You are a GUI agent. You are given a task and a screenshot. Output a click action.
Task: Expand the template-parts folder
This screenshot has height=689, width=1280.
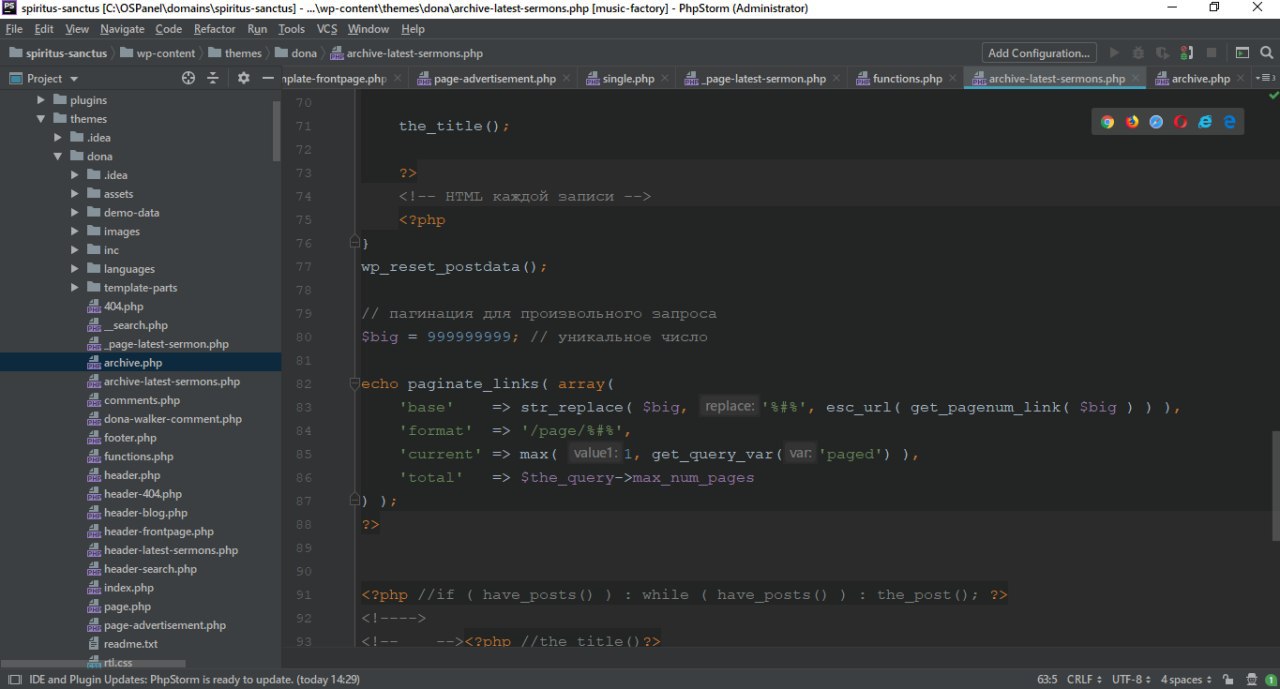click(x=75, y=288)
